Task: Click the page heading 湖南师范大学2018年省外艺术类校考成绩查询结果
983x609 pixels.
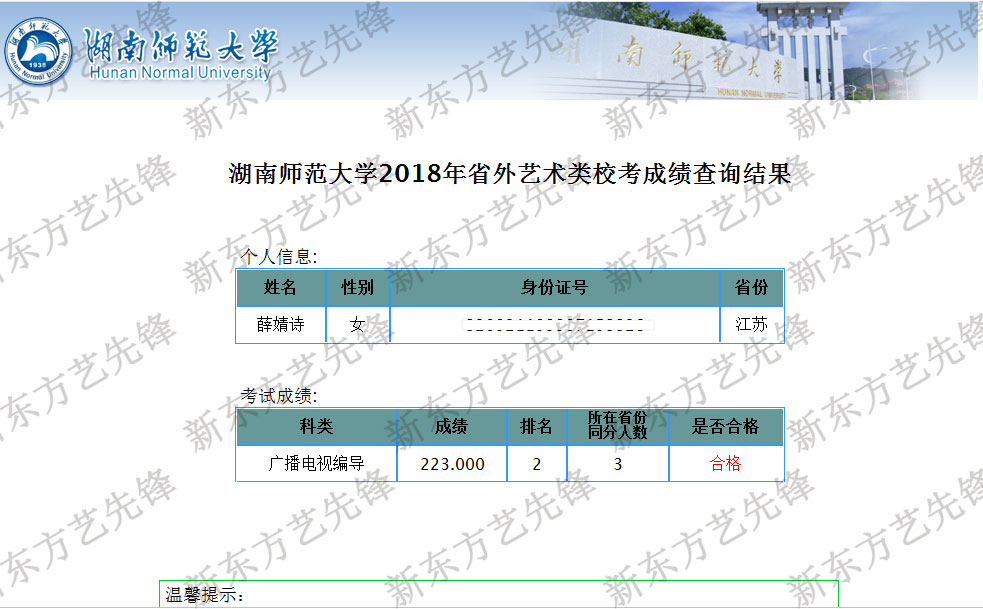Action: click(510, 174)
